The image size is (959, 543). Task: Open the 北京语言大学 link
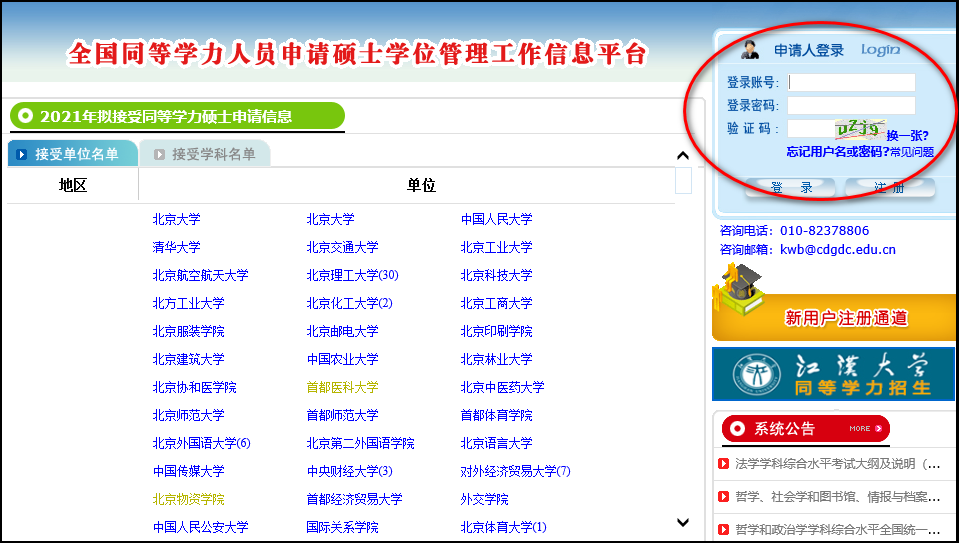496,443
